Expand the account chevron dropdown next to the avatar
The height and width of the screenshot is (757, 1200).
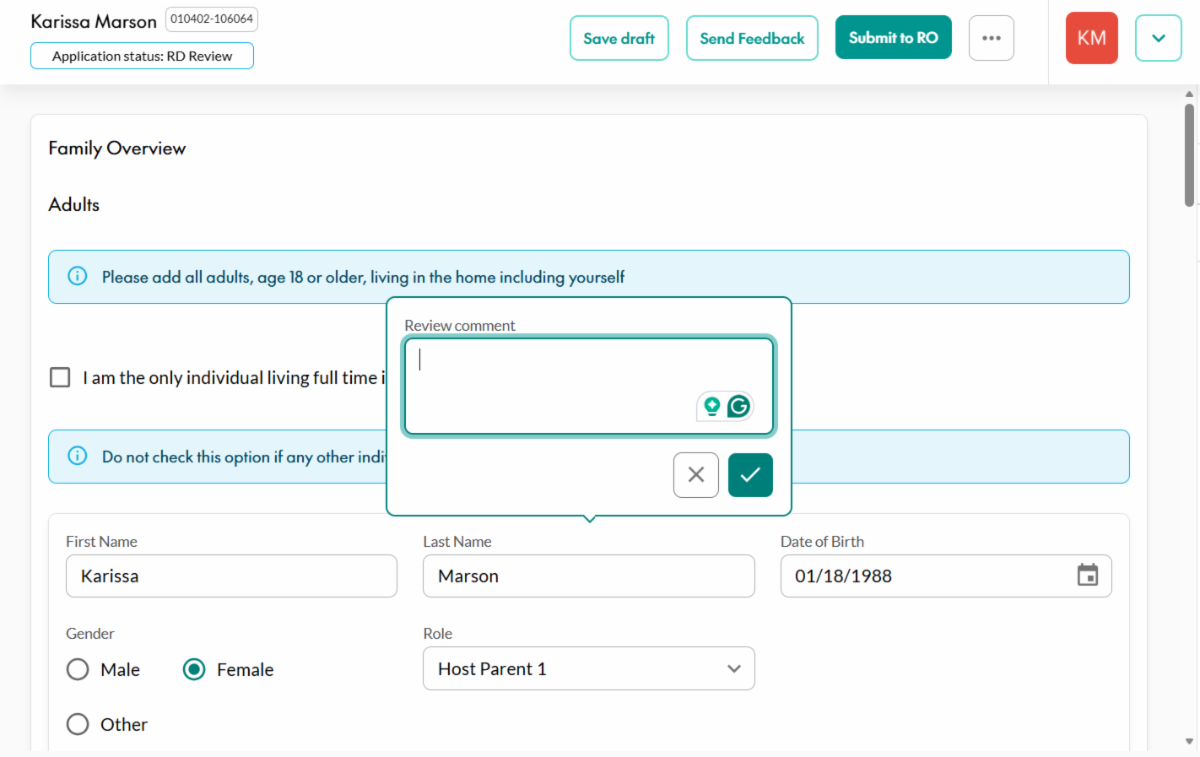tap(1158, 38)
